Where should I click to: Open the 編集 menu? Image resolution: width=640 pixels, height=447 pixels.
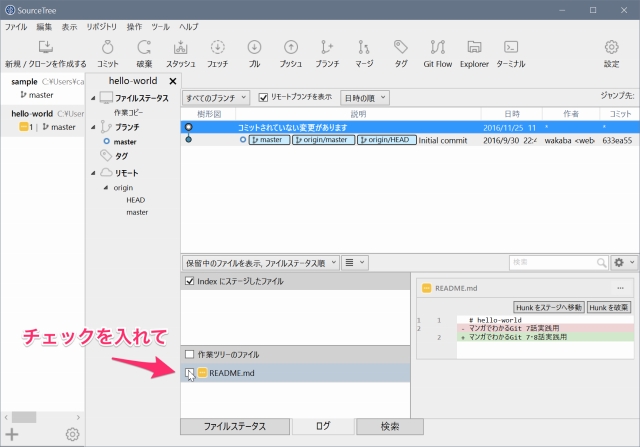click(x=44, y=27)
